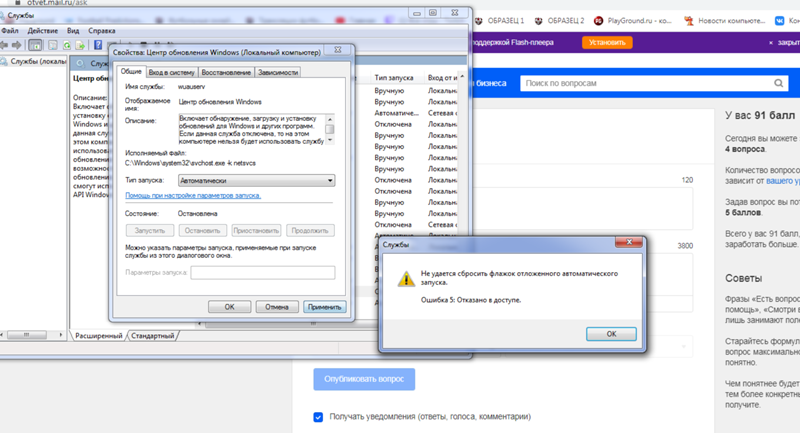Viewport: 800px width, 433px height.
Task: Close the Службы error message box
Action: tap(629, 242)
